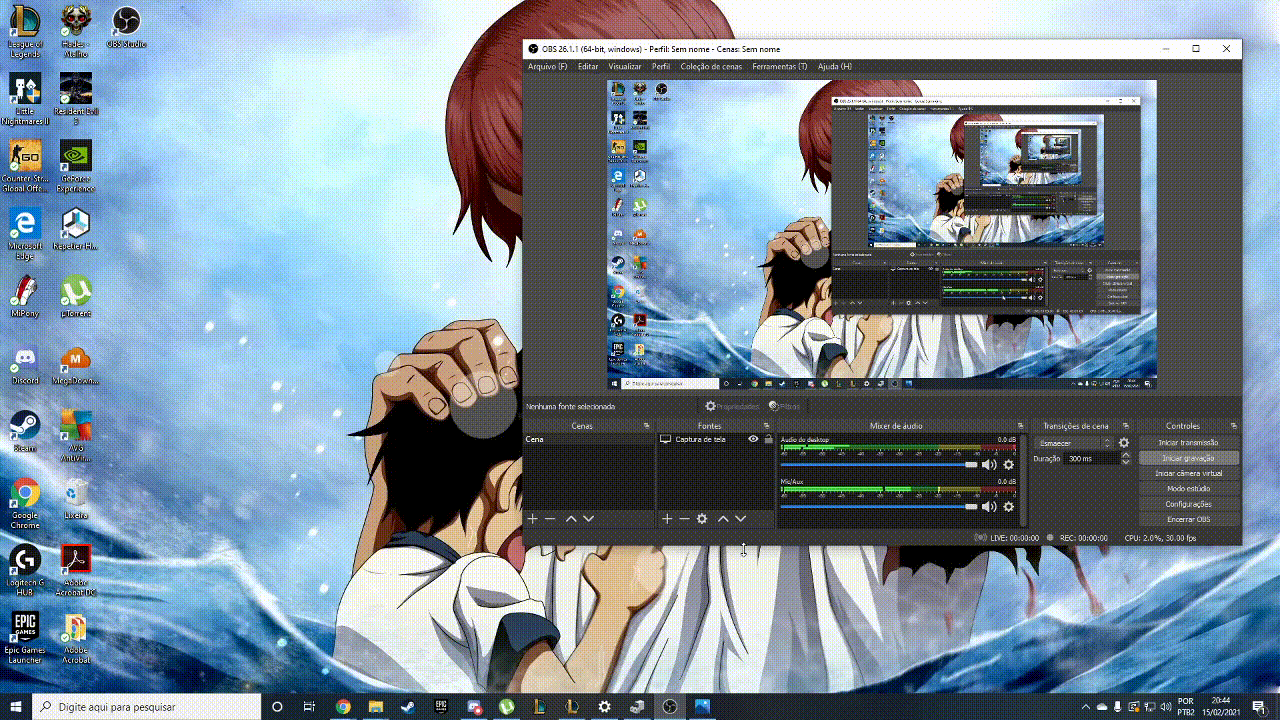Open Mic/Aux settings gear
Viewport: 1280px width, 720px height.
(1009, 507)
